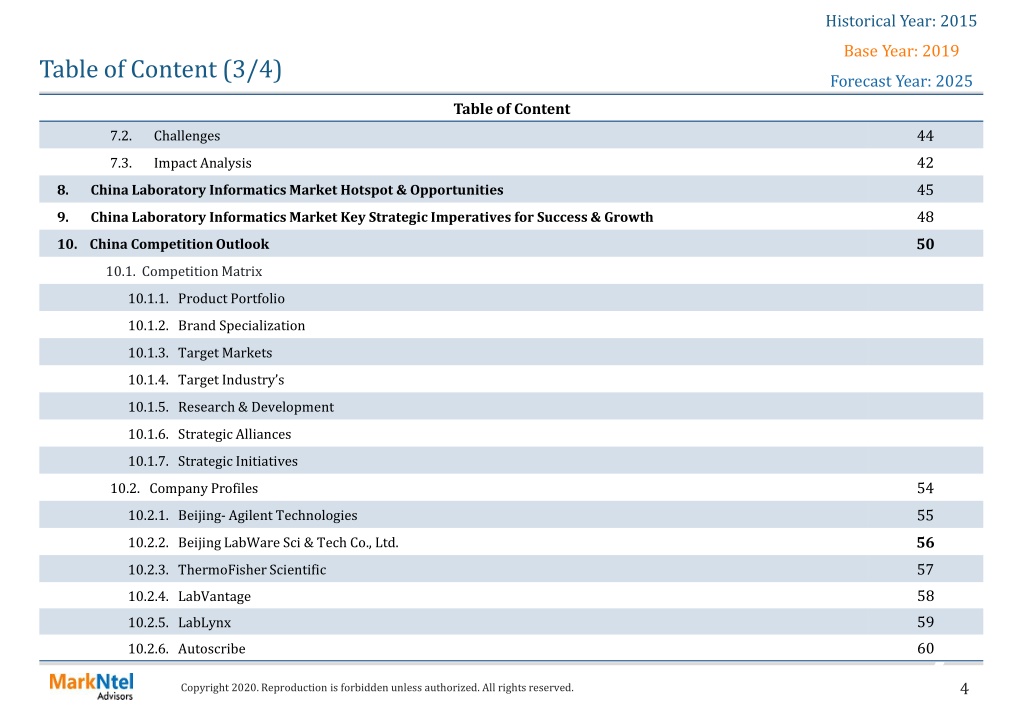The image size is (1023, 708).
Task: Select "10.1. Competition Matrix" entry
Action: (x=184, y=271)
